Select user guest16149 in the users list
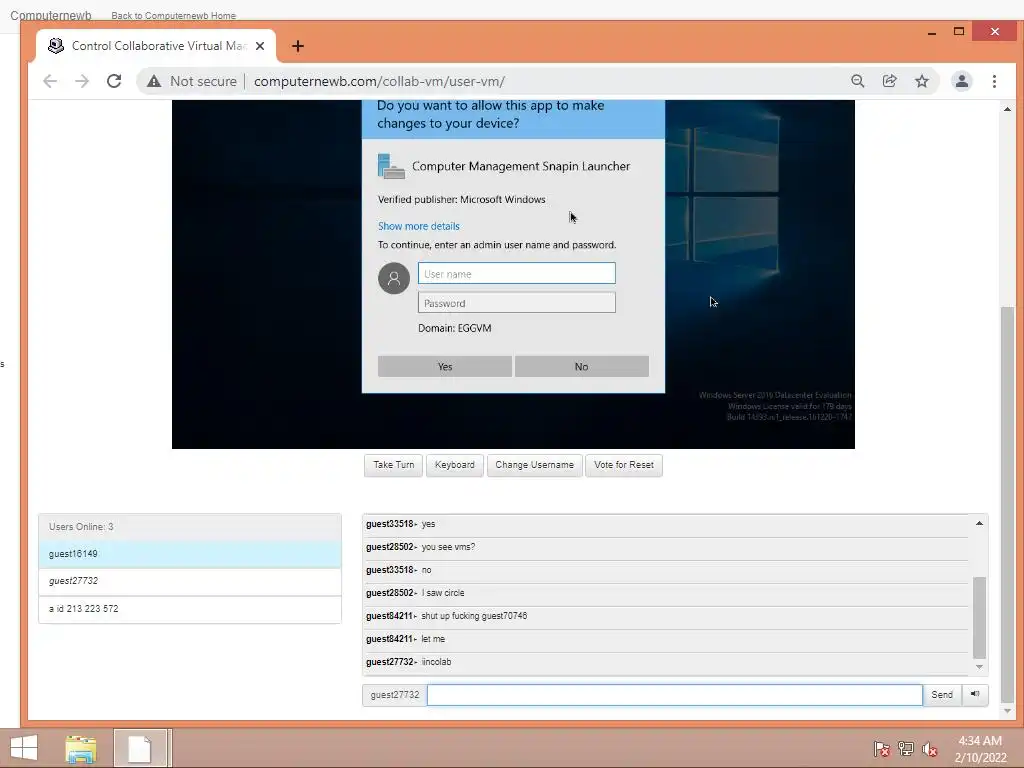The height and width of the screenshot is (768, 1024). tap(190, 554)
